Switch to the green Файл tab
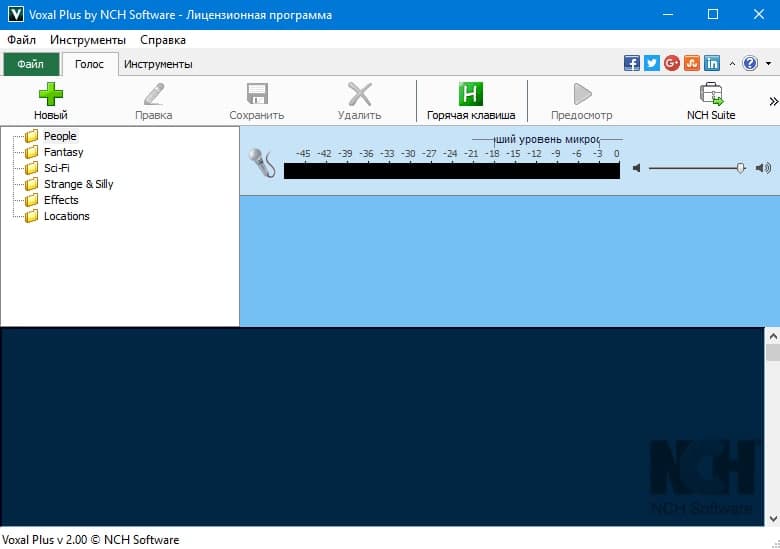This screenshot has height=549, width=780. 31,64
